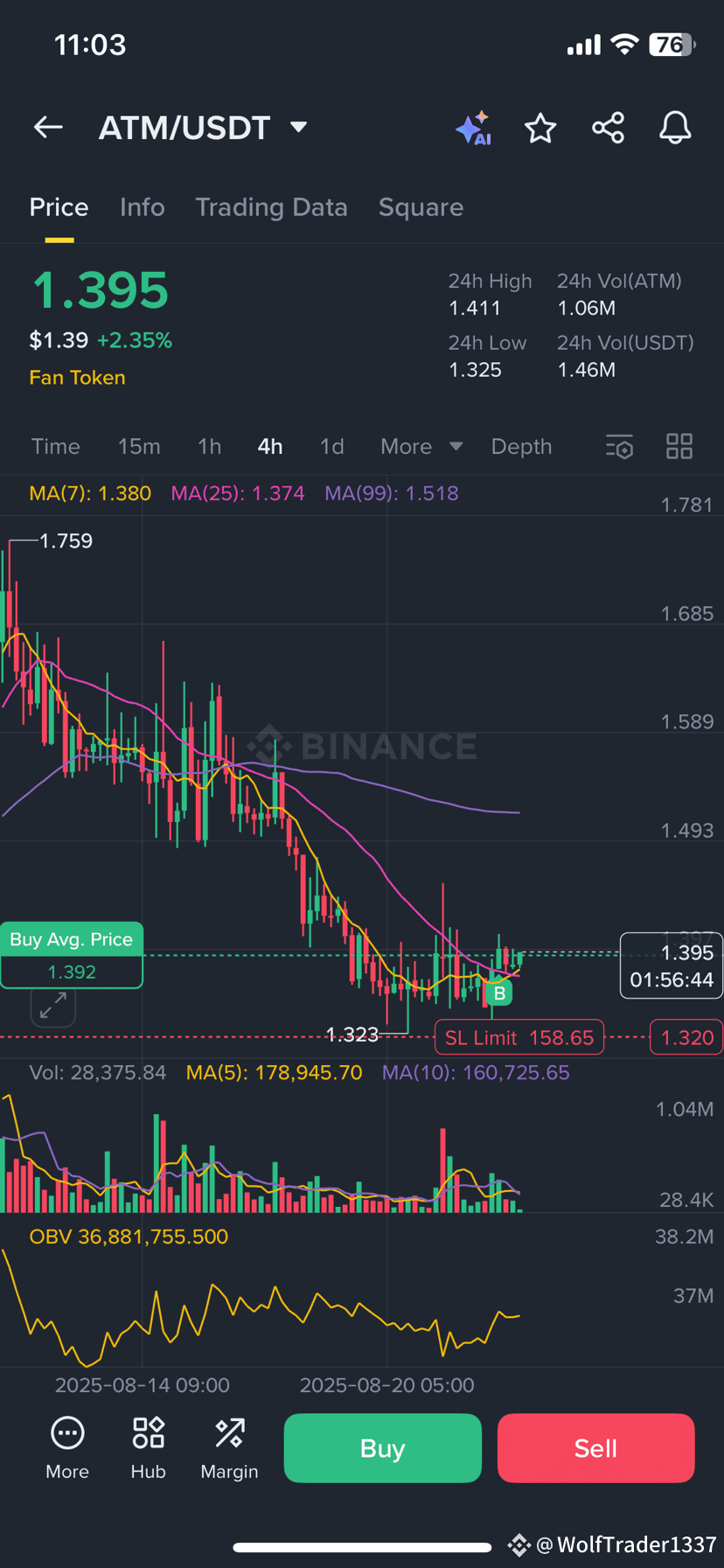Select the 4h timeframe

point(270,447)
